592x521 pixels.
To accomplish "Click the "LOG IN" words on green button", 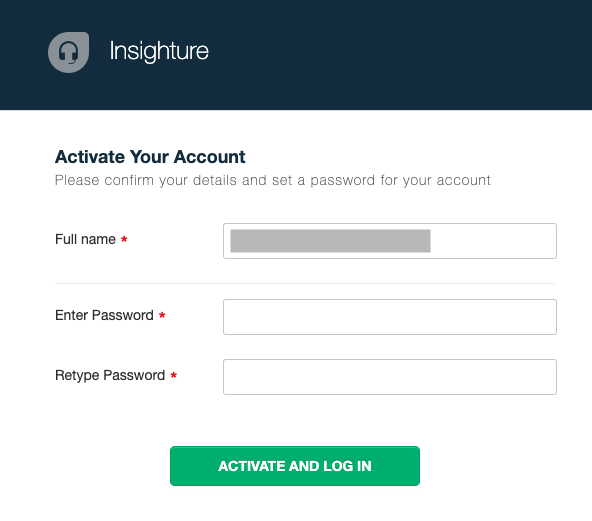I will (347, 466).
